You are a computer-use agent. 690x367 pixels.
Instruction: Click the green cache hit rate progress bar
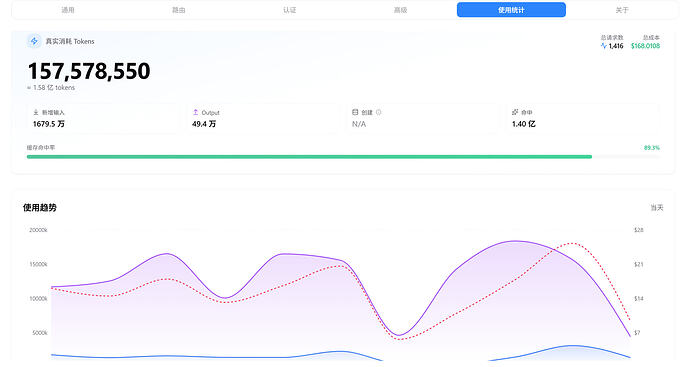click(309, 157)
